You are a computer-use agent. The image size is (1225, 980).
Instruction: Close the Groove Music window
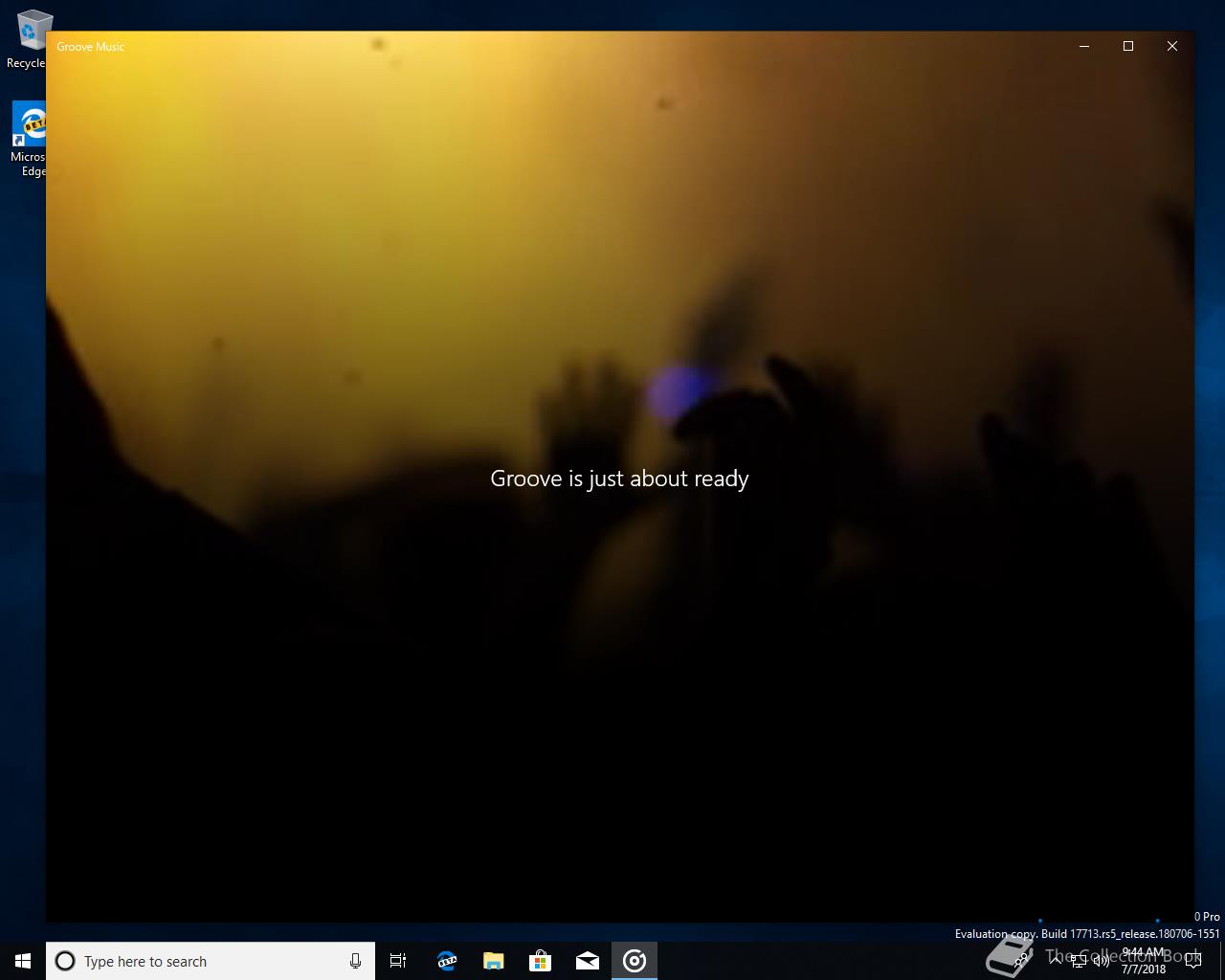1172,46
